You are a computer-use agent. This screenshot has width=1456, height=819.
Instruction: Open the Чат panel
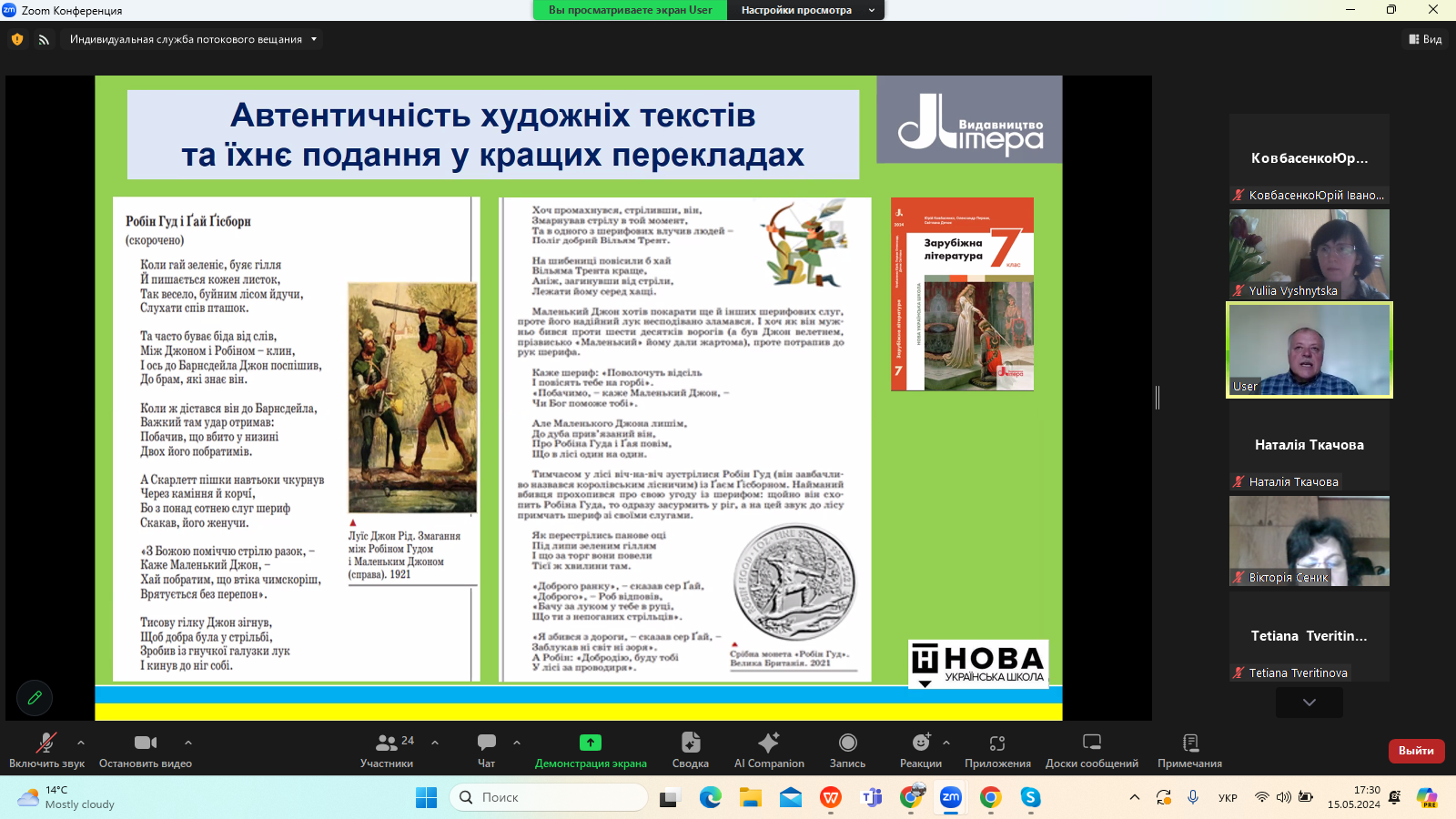point(487,750)
